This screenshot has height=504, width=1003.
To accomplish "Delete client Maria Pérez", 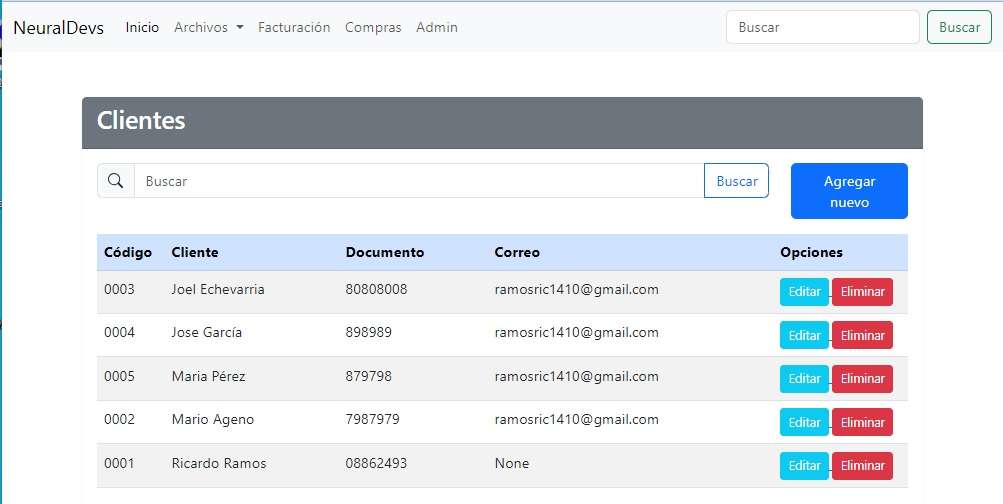I will click(x=862, y=379).
